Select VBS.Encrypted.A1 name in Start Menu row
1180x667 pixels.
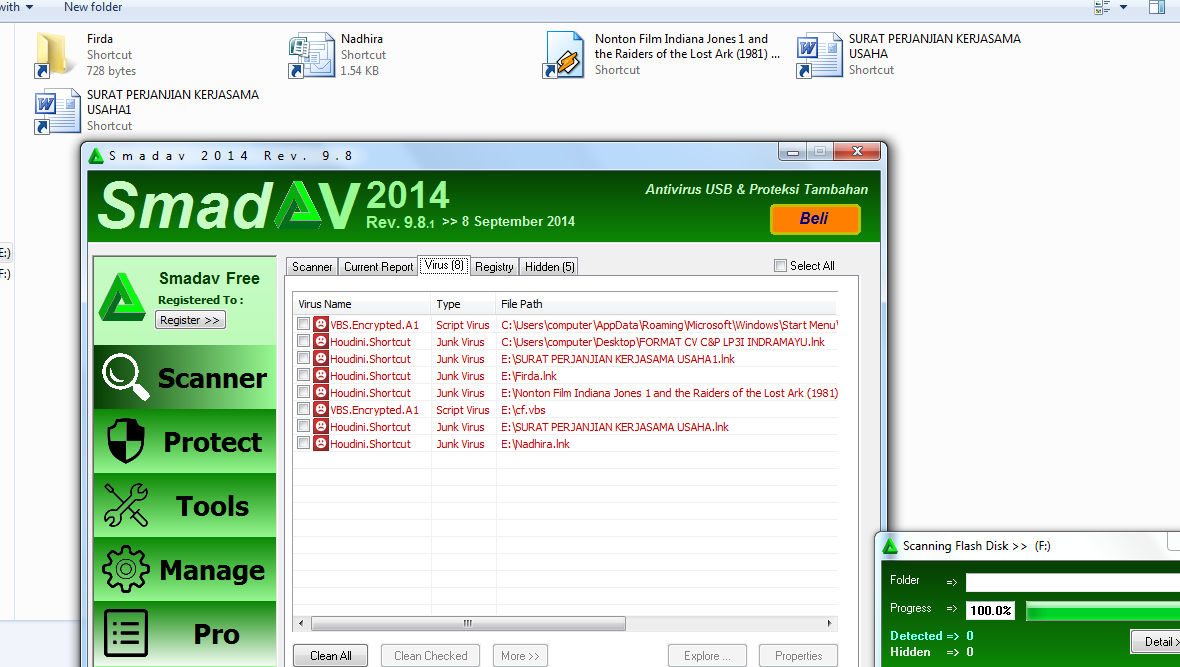[x=374, y=324]
